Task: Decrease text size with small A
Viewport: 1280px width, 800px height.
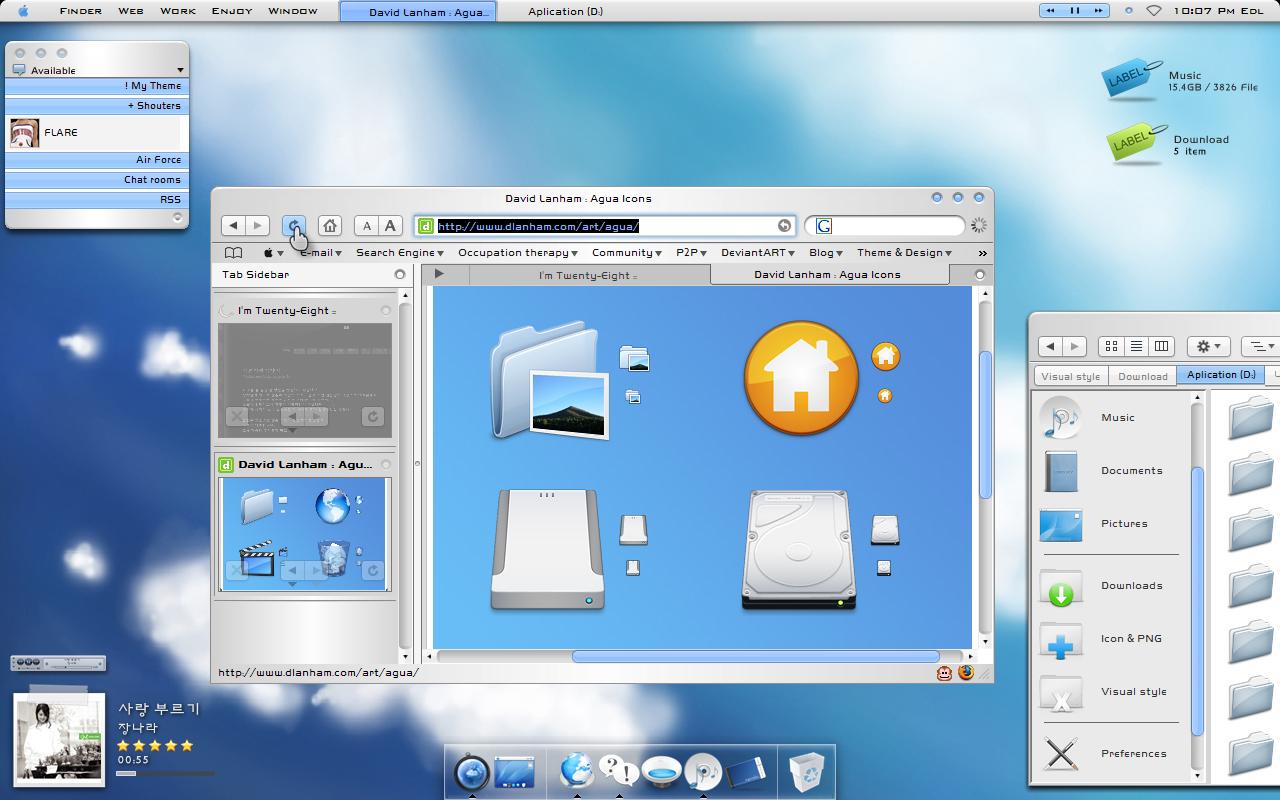Action: (367, 226)
